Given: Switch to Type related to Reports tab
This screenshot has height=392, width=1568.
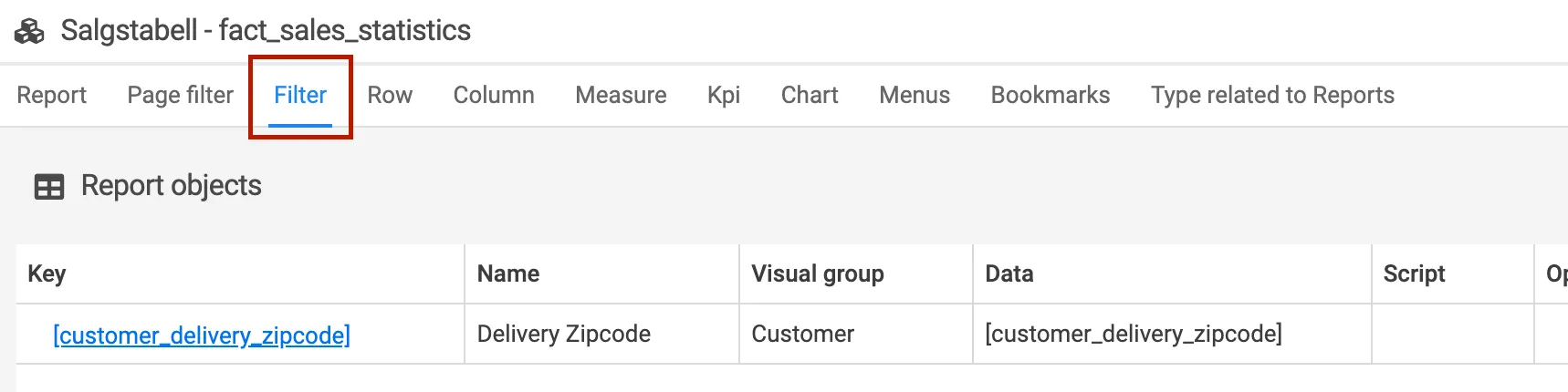Looking at the screenshot, I should pos(1272,95).
